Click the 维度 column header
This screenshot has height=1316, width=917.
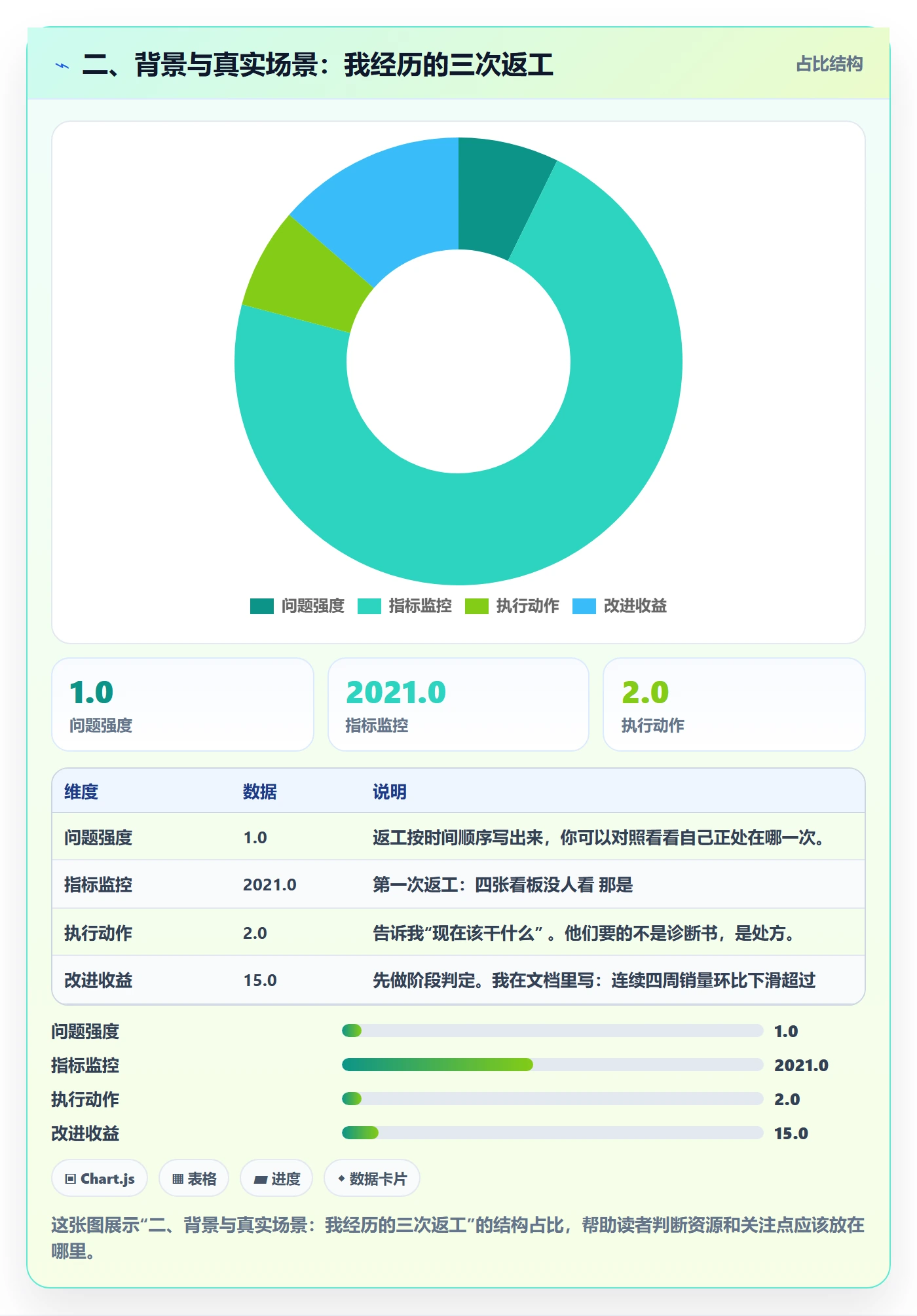click(x=81, y=792)
